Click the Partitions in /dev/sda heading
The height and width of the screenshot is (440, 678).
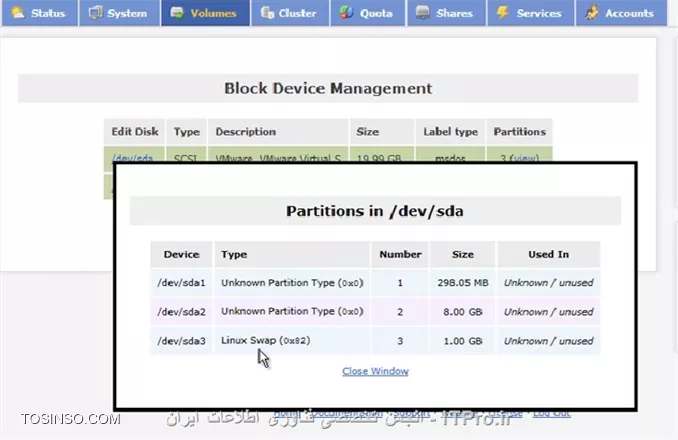click(x=375, y=211)
